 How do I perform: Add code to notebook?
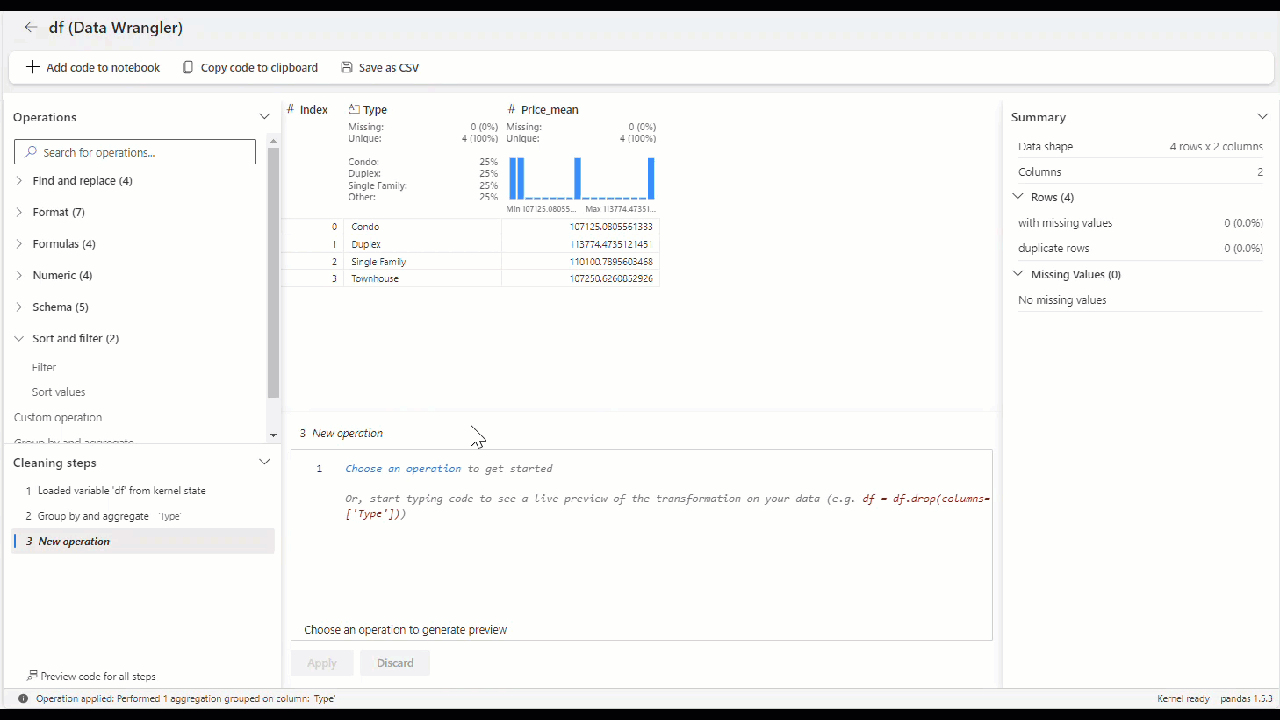(x=93, y=67)
